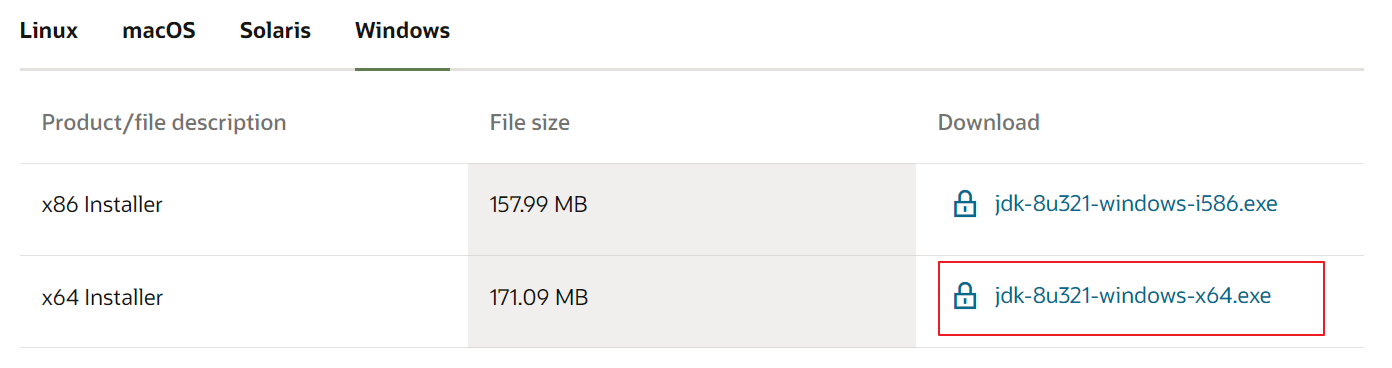Click the Download column header
The width and height of the screenshot is (1392, 368).
tap(989, 123)
